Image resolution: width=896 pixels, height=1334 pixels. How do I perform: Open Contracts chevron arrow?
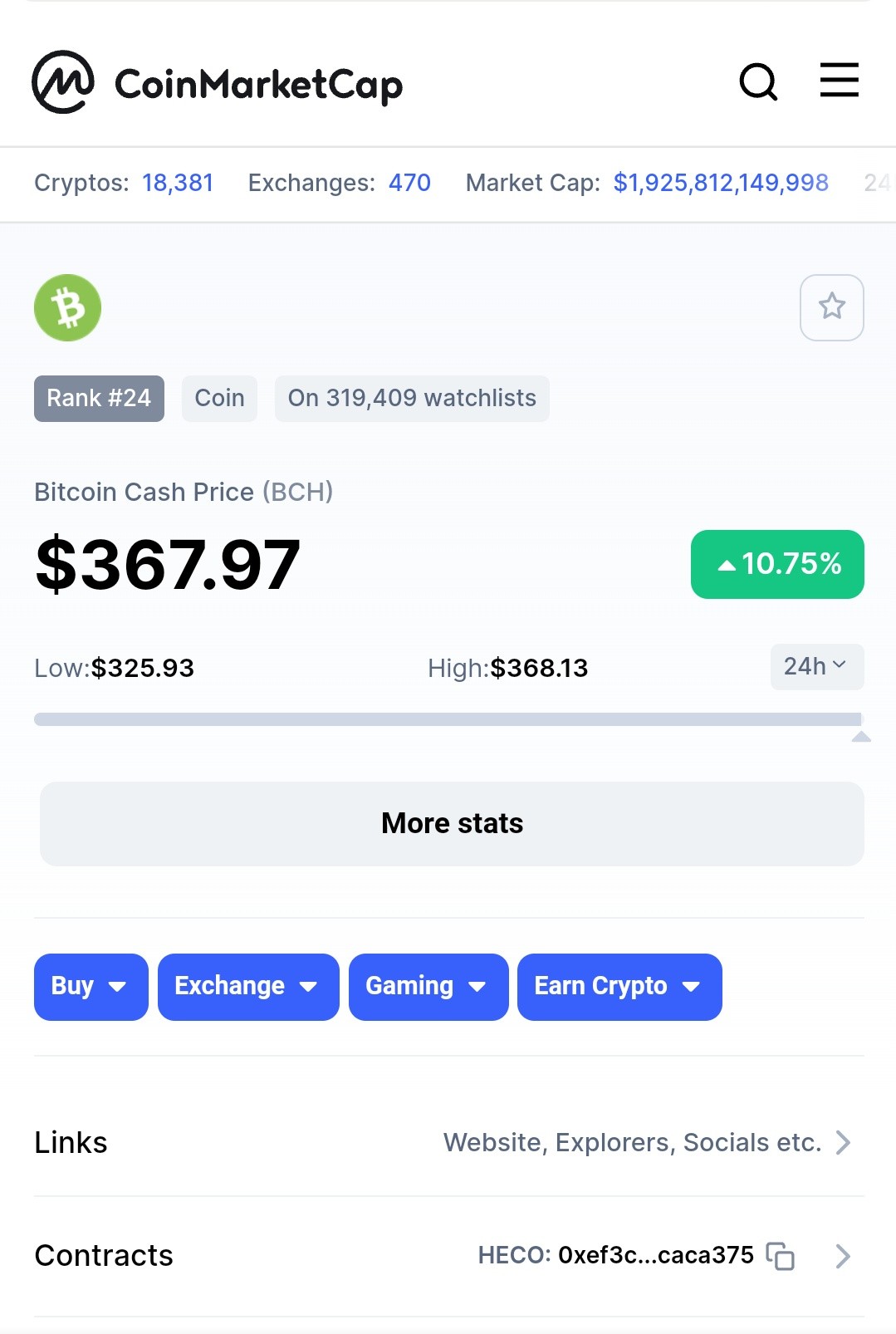(843, 1256)
